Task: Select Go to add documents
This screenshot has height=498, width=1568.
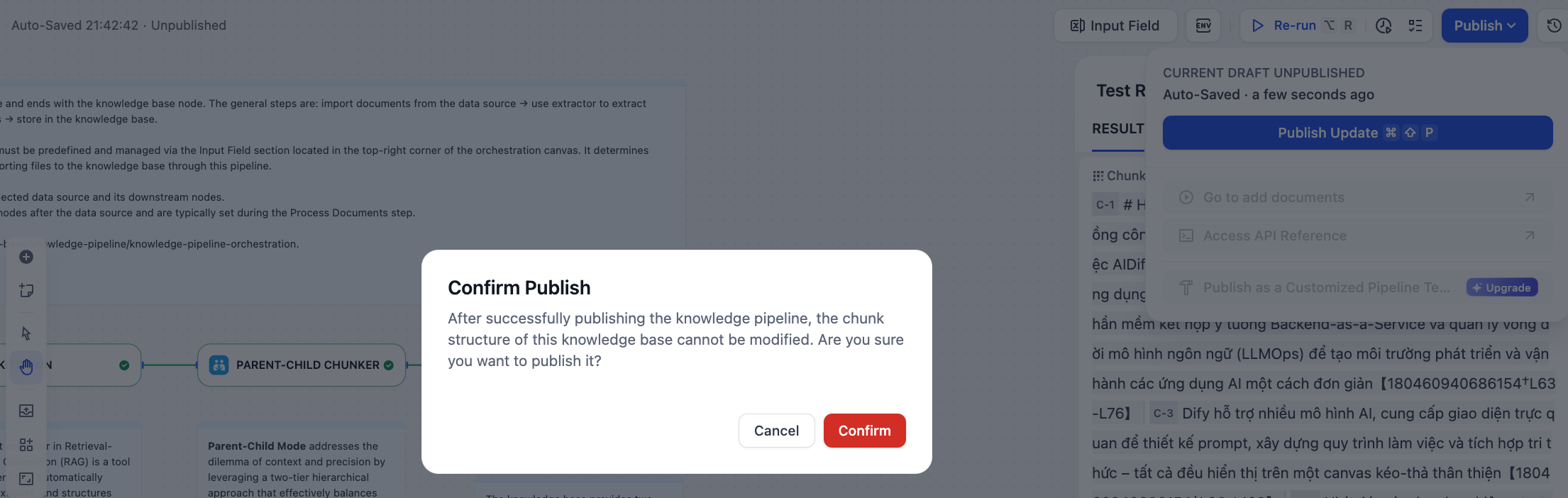Action: [x=1274, y=197]
